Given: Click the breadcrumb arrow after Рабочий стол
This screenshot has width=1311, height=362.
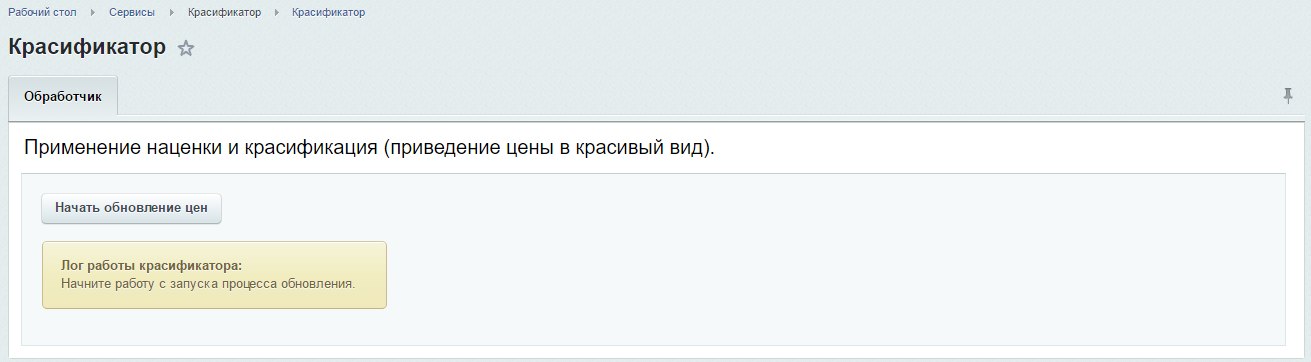Looking at the screenshot, I should click(x=93, y=13).
